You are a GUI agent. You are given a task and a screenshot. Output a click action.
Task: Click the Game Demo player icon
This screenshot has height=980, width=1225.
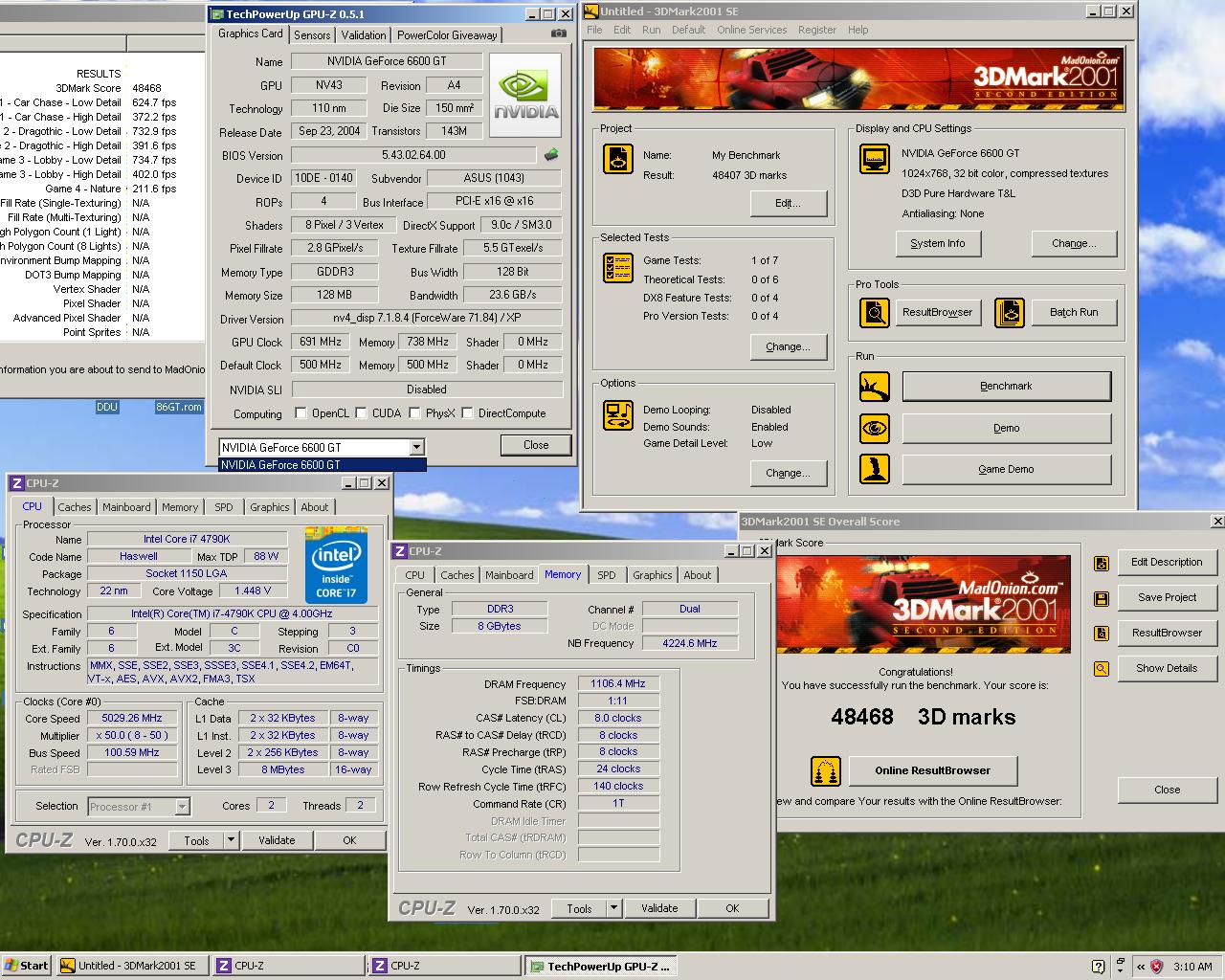874,469
